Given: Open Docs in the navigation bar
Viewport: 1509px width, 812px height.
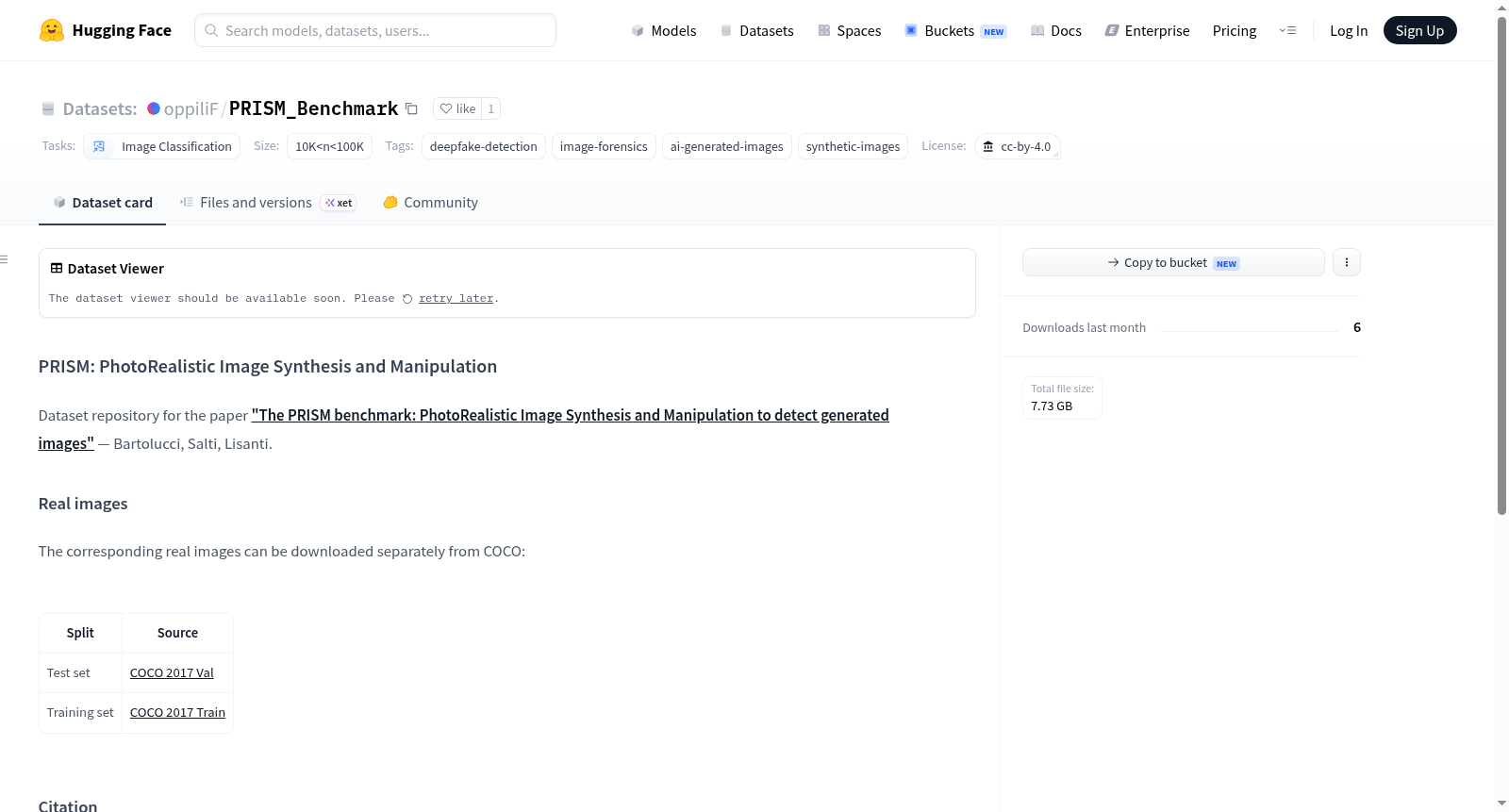Looking at the screenshot, I should click(x=1056, y=30).
